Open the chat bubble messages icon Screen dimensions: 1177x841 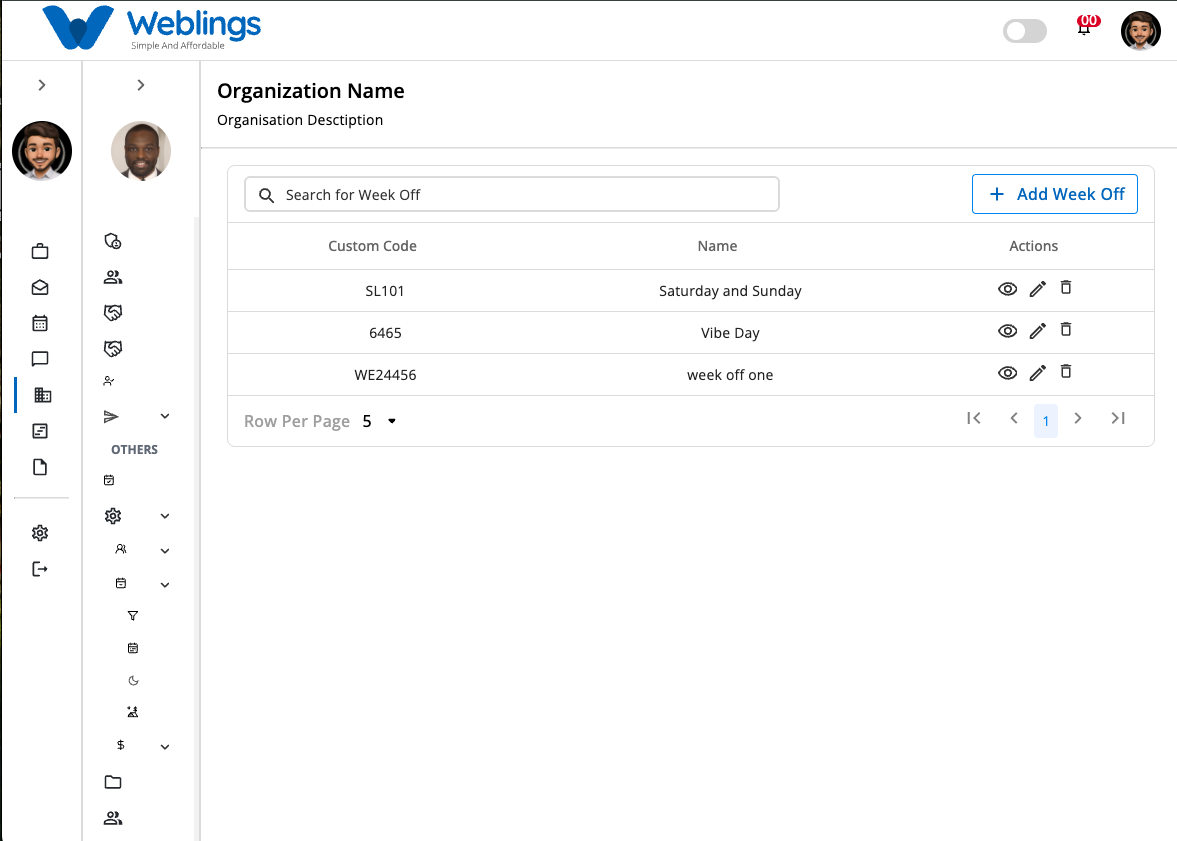click(40, 359)
